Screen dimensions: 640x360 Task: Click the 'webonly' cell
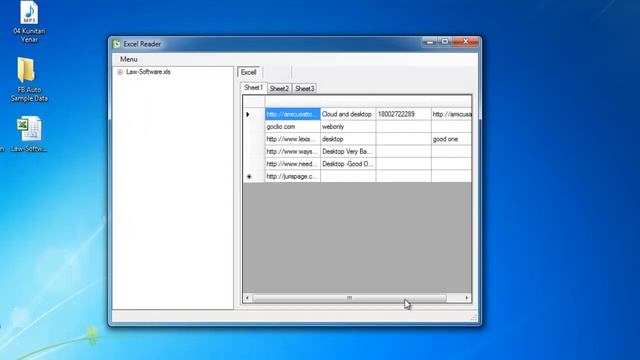point(348,127)
